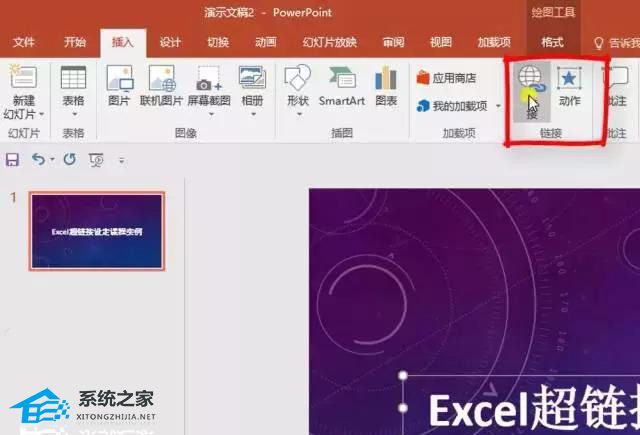Screen dimensions: 640x435
Task: Click the Shapes (形状) icon
Action: tap(298, 78)
